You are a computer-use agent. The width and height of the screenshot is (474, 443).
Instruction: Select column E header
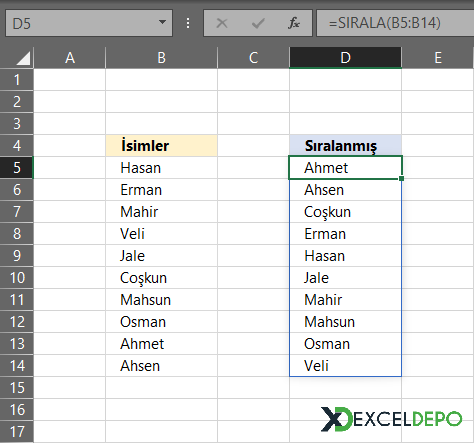click(438, 58)
